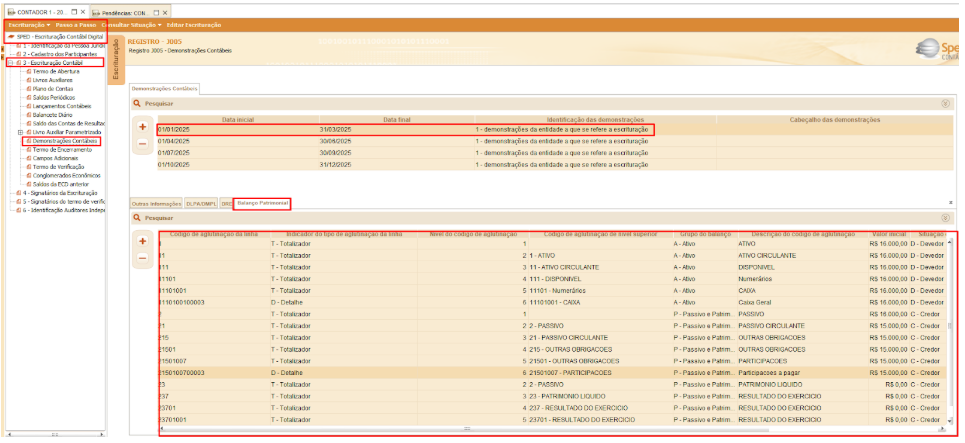Open Saldos Periódicos in the tree
Image resolution: width=965 pixels, height=443 pixels.
click(x=54, y=97)
